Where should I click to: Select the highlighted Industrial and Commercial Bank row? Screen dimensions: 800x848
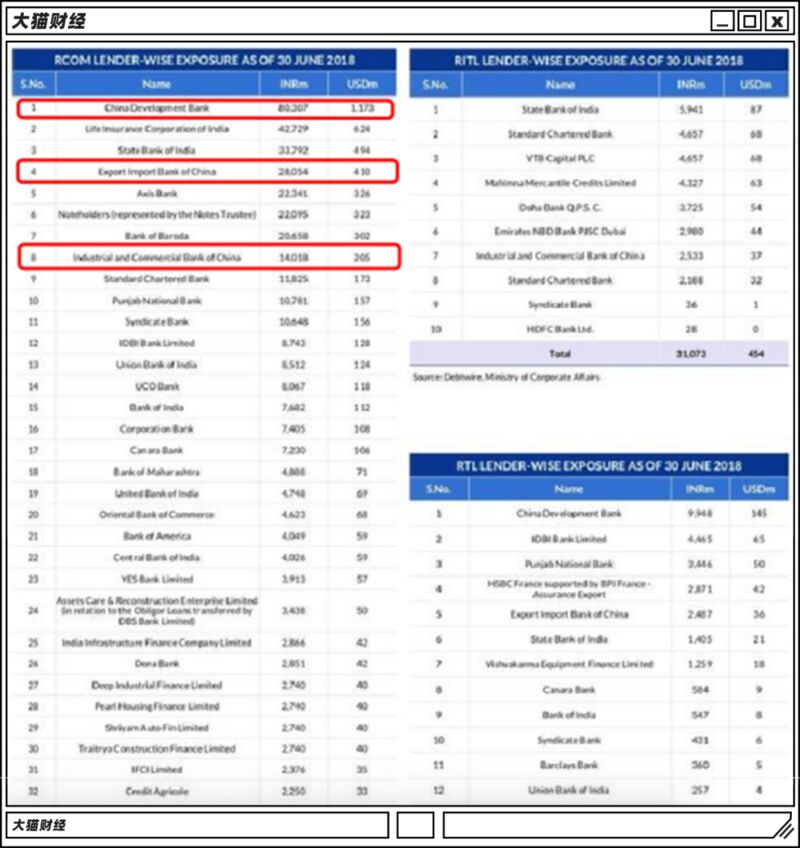point(209,256)
